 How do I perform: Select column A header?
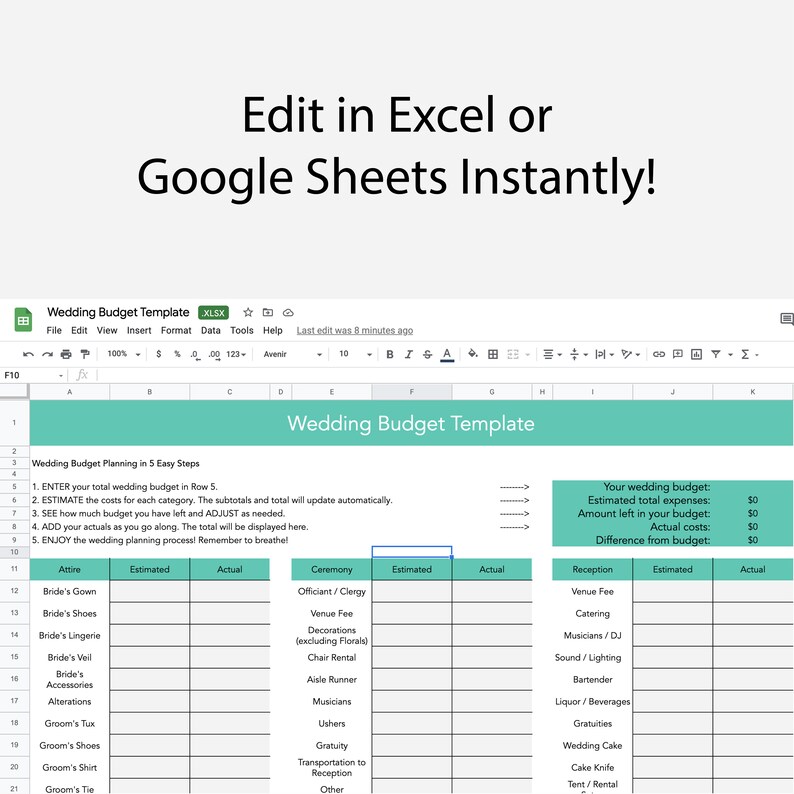tap(69, 392)
